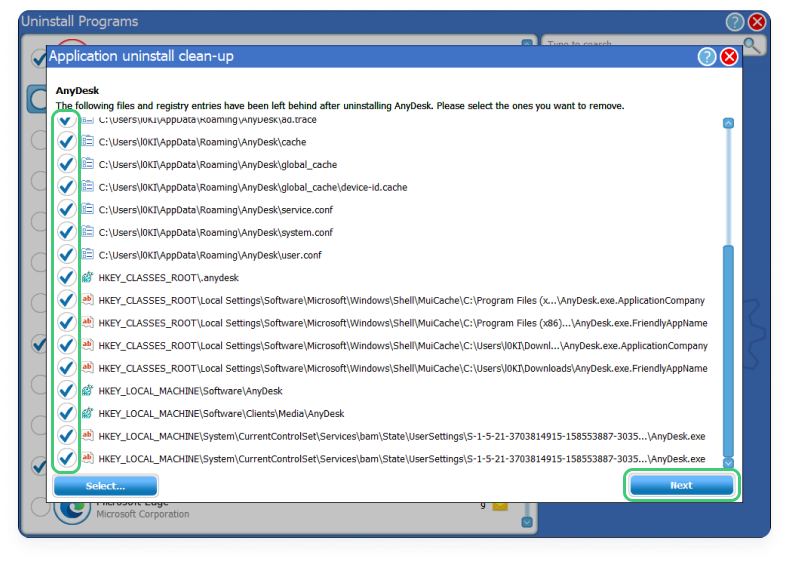Deselect the system.conf checkbox

pos(66,232)
